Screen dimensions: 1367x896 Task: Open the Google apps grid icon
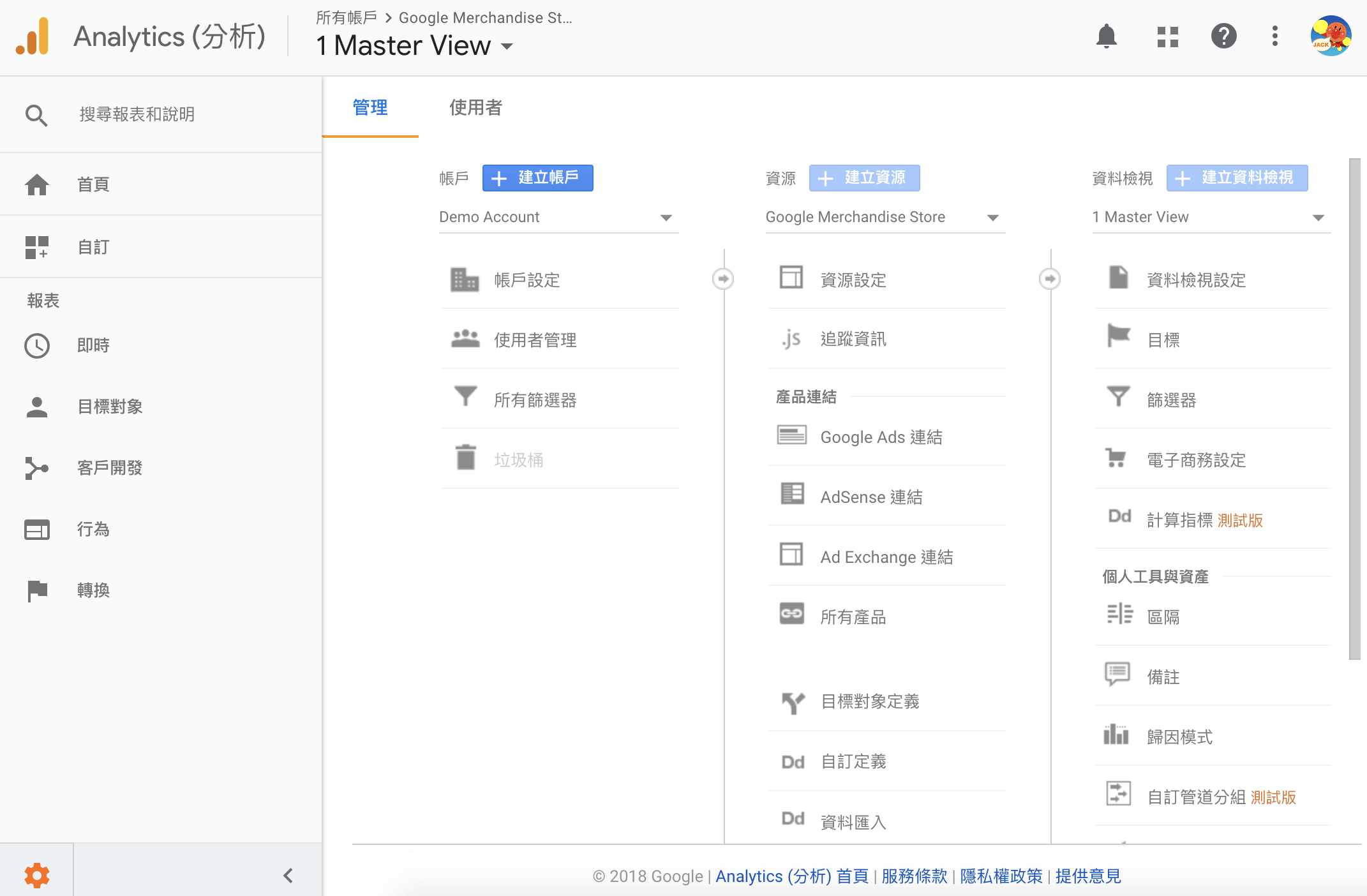(x=1167, y=36)
